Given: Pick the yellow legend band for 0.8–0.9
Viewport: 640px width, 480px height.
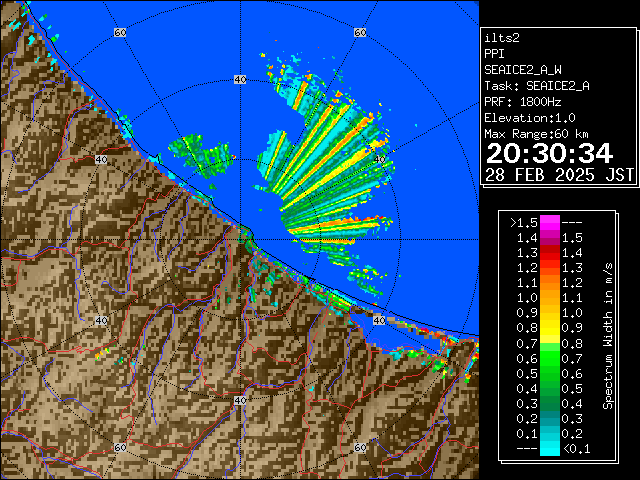Looking at the screenshot, I should point(550,328).
